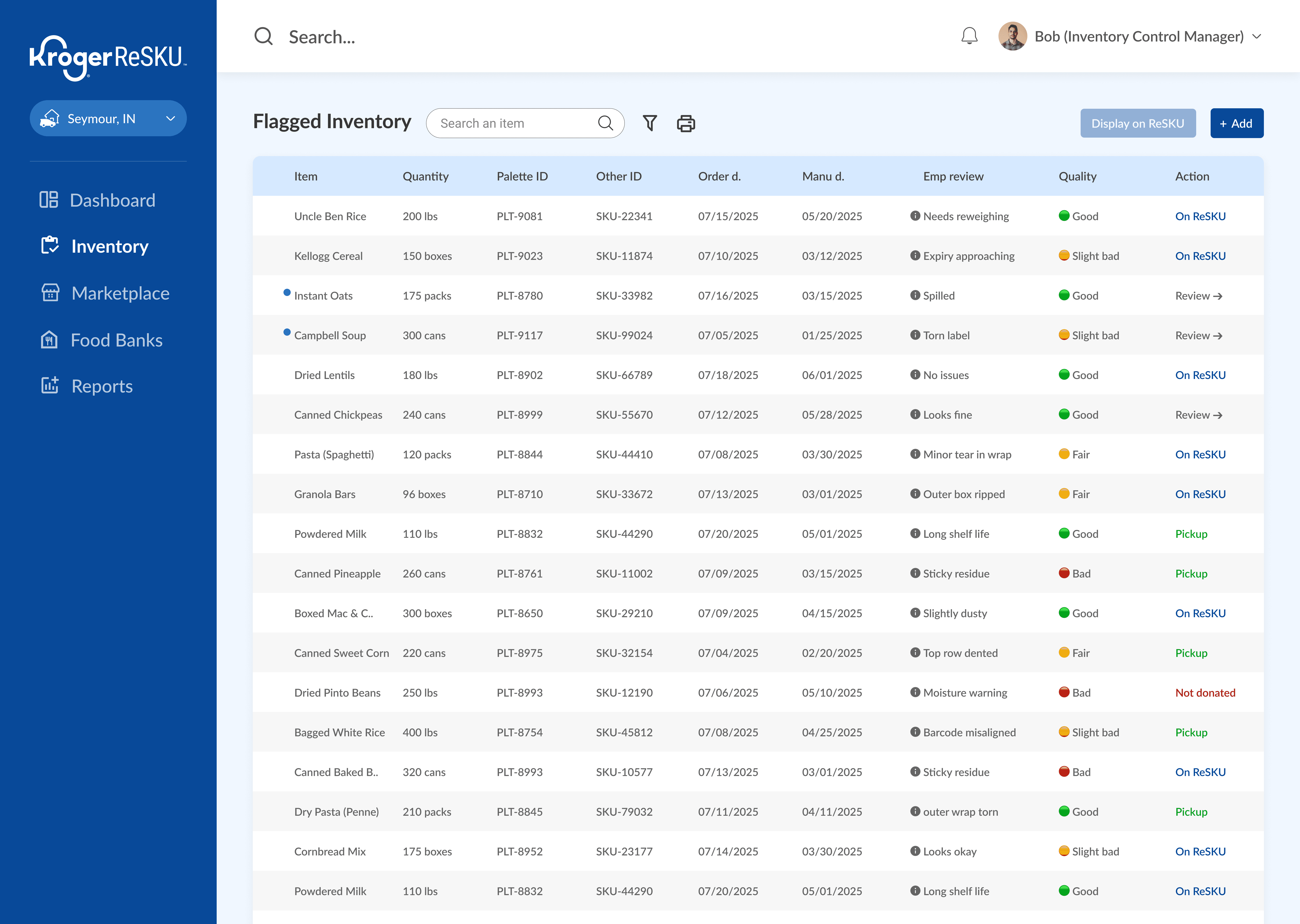Click magnifier icon in item search box

605,123
